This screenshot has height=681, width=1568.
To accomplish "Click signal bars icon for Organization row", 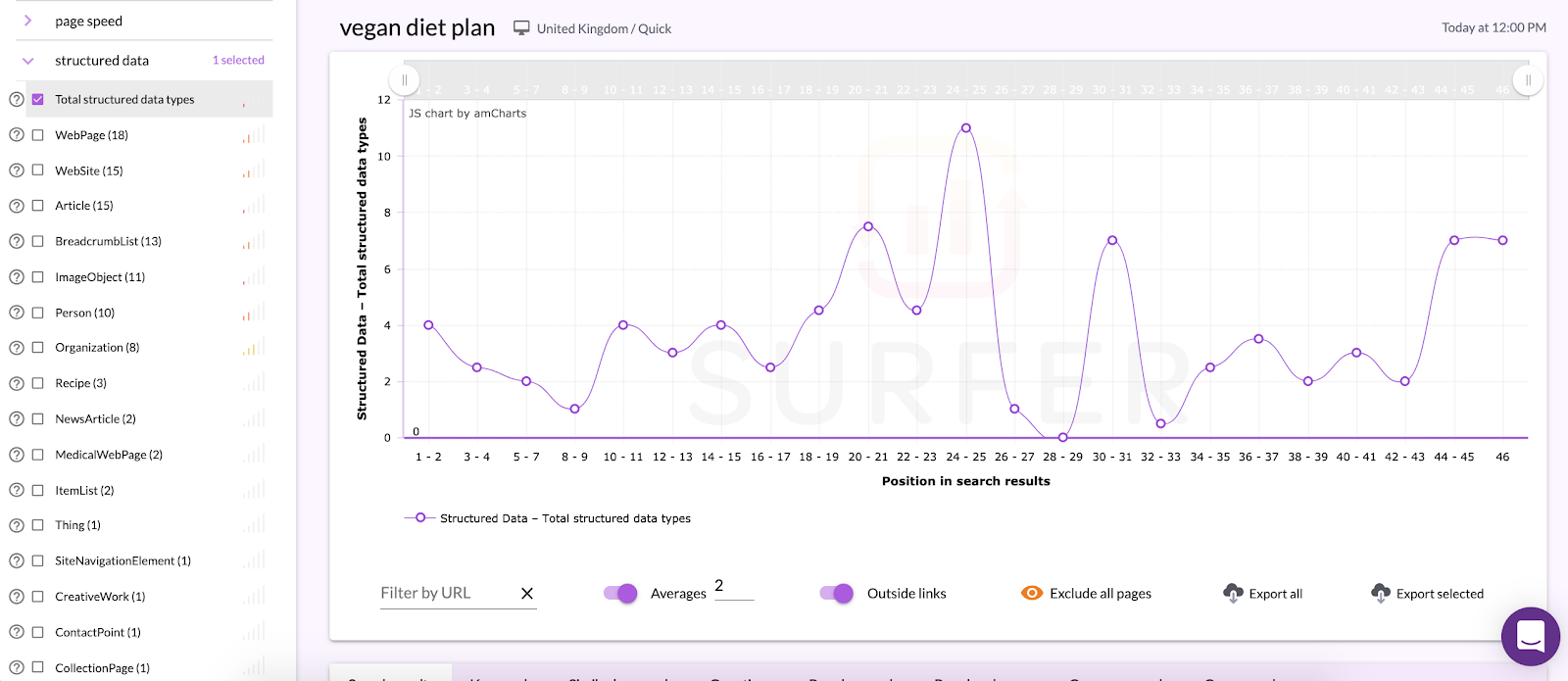I will point(254,348).
